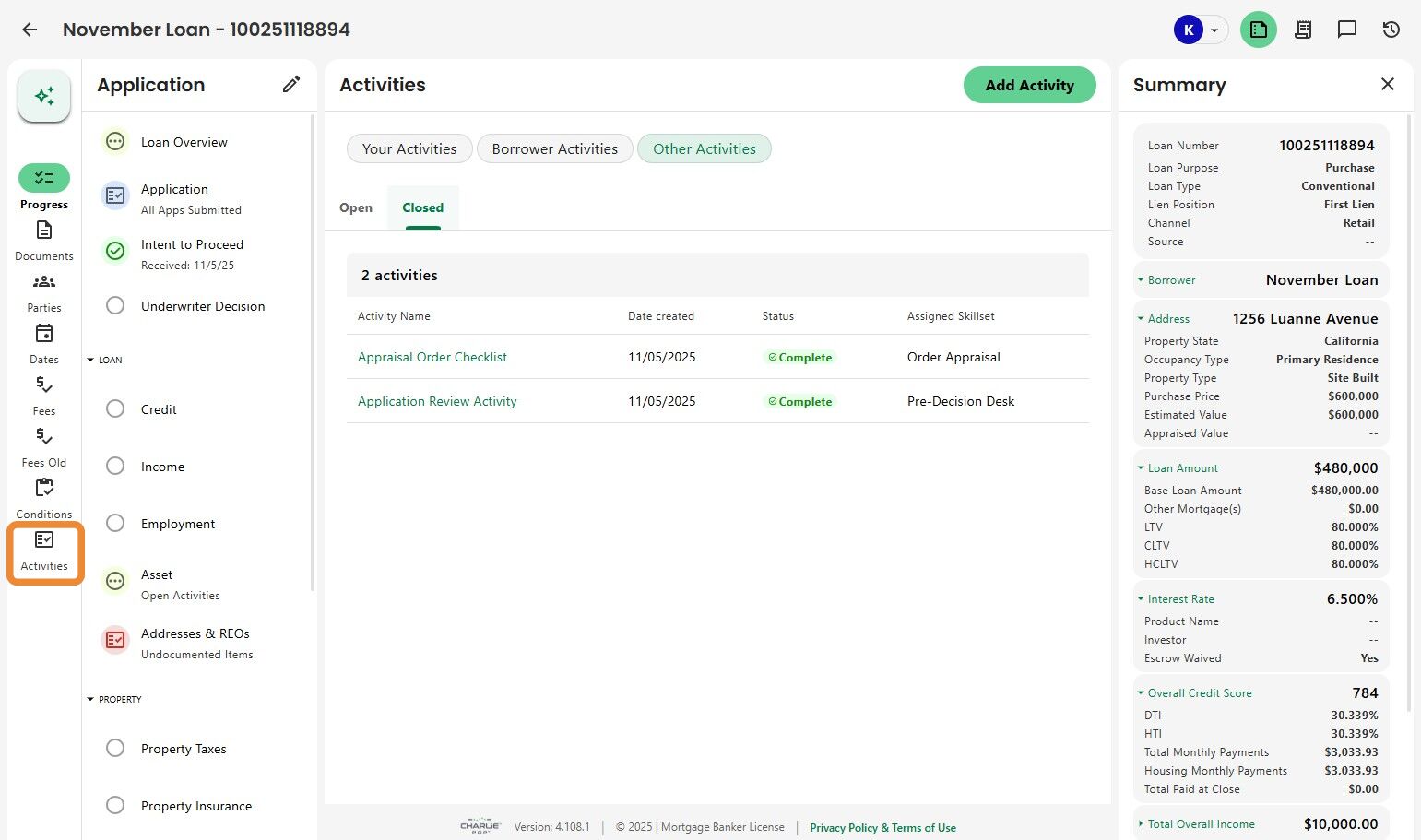This screenshot has height=840, width=1421.
Task: Open the Documents sidebar icon
Action: tap(44, 231)
